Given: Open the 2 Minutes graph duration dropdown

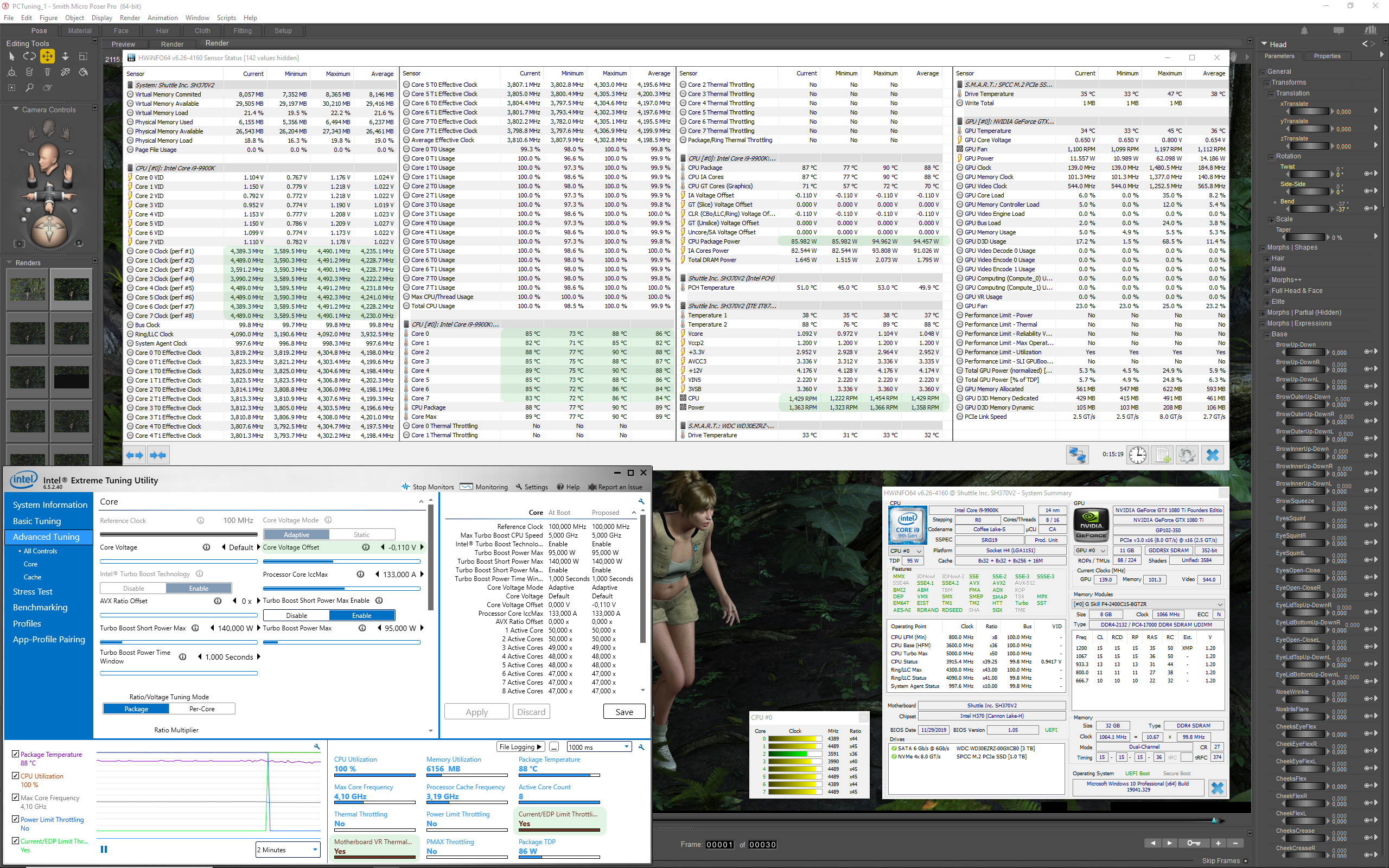Looking at the screenshot, I should [288, 850].
